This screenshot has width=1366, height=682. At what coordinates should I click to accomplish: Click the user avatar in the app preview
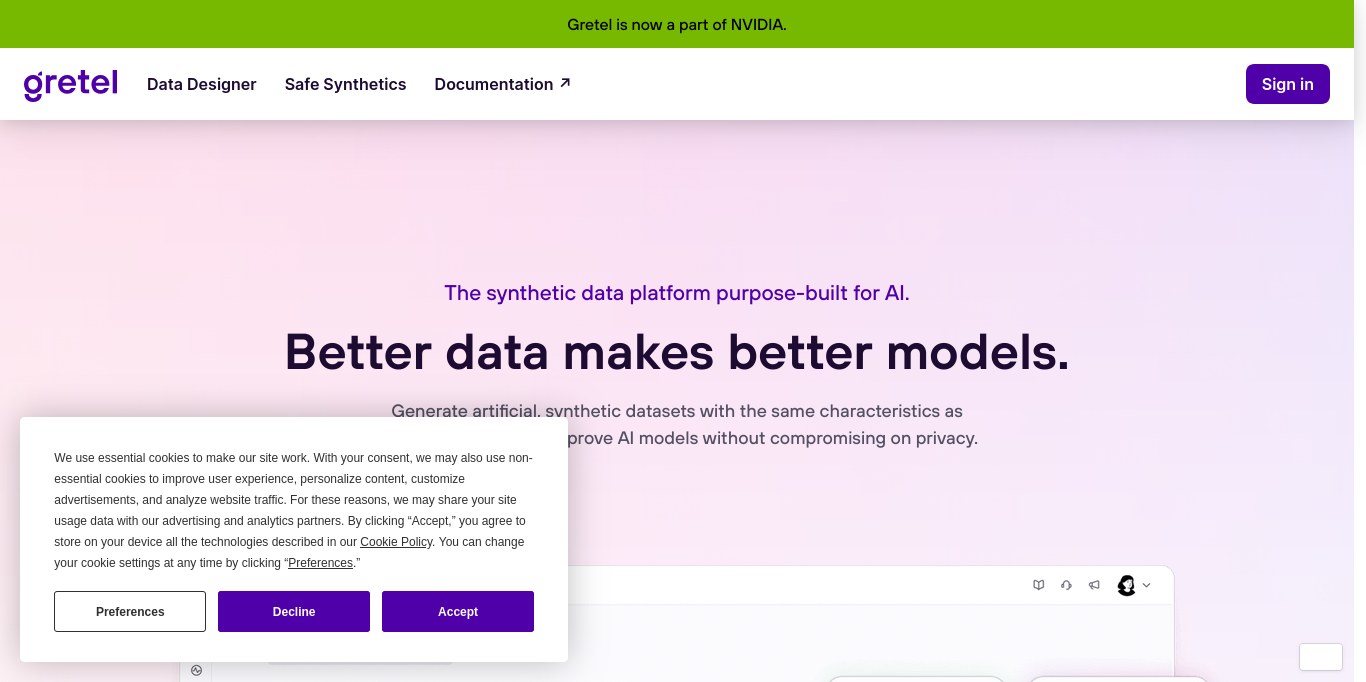click(1126, 585)
